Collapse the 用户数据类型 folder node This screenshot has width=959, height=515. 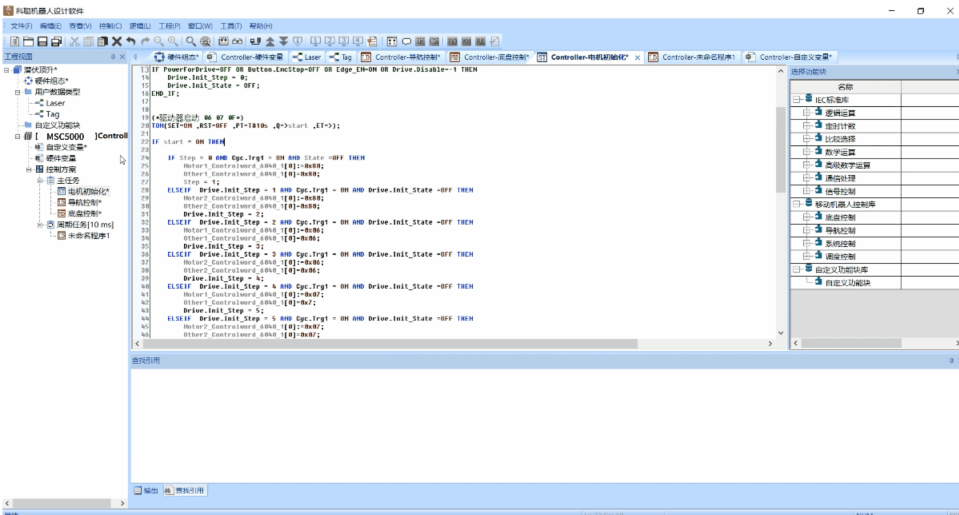18,92
